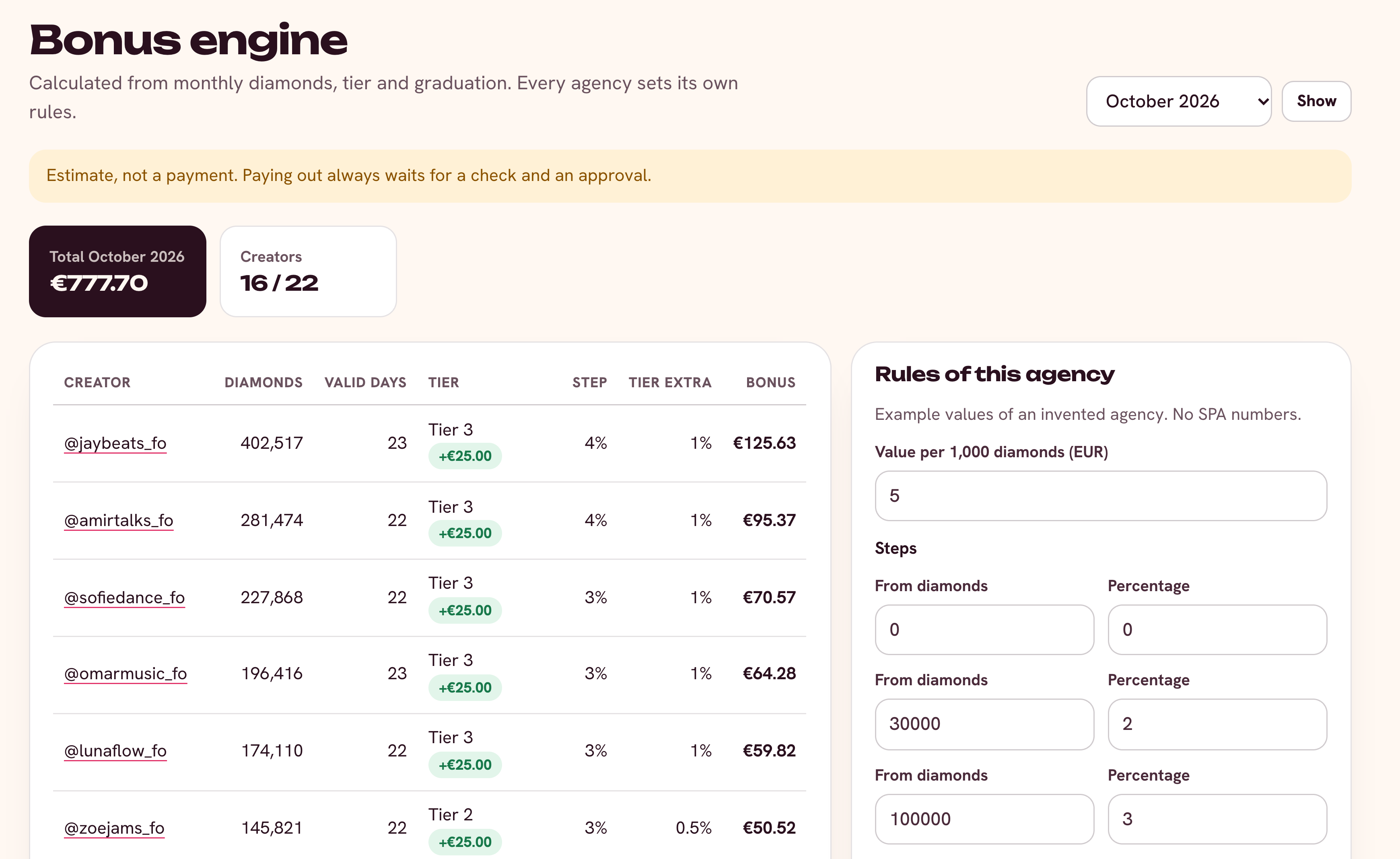This screenshot has height=859, width=1400.
Task: Click the +€25.00 badge for @jaybeats_fo
Action: click(465, 456)
